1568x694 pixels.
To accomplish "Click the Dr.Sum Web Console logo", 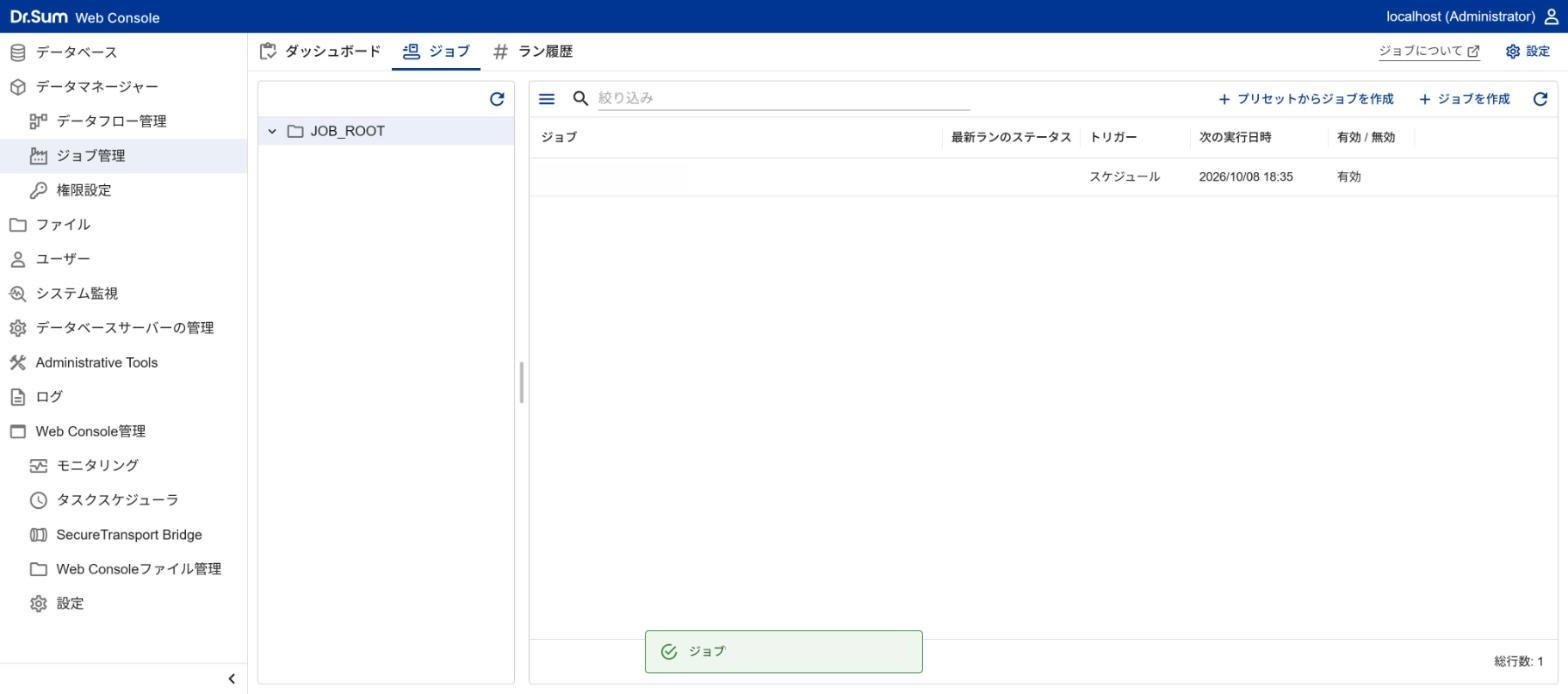I will point(85,17).
